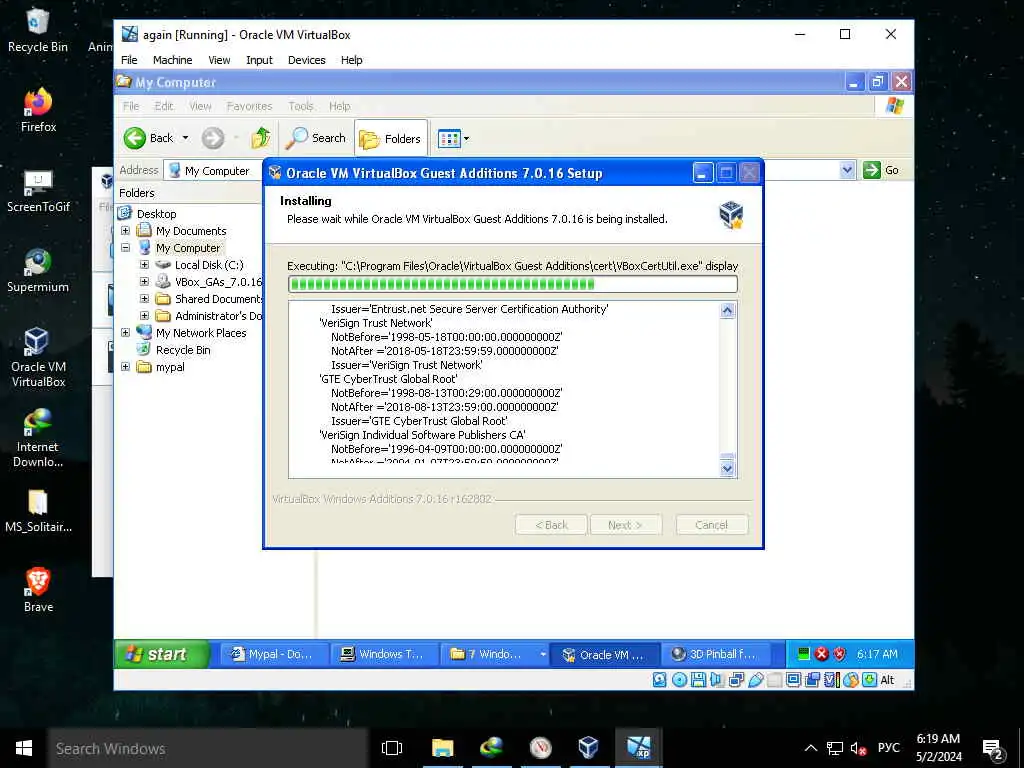The height and width of the screenshot is (768, 1024).
Task: Click the mouse integration indicator in VirtualBox status bar
Action: (x=850, y=680)
